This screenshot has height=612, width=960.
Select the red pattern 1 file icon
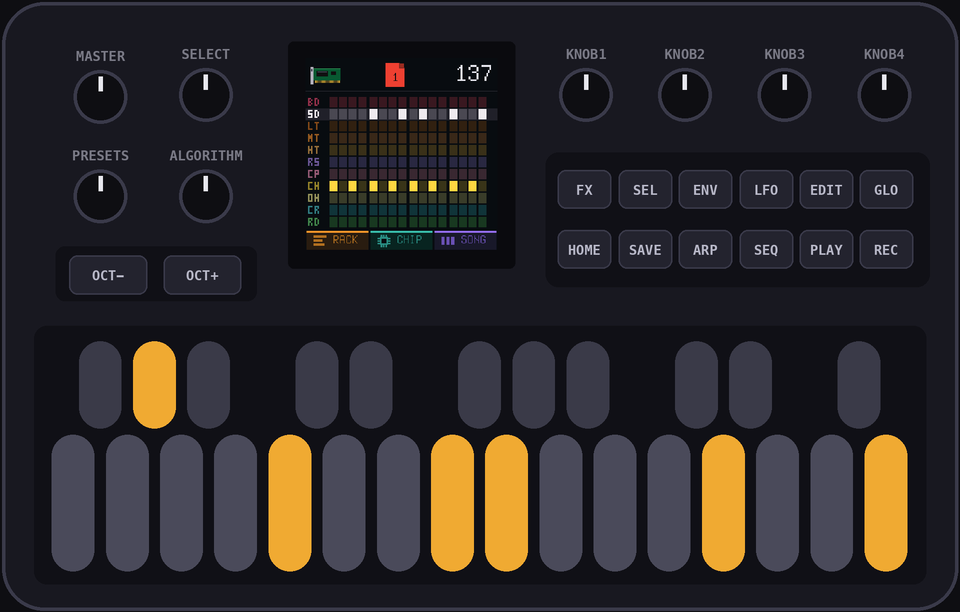click(395, 75)
